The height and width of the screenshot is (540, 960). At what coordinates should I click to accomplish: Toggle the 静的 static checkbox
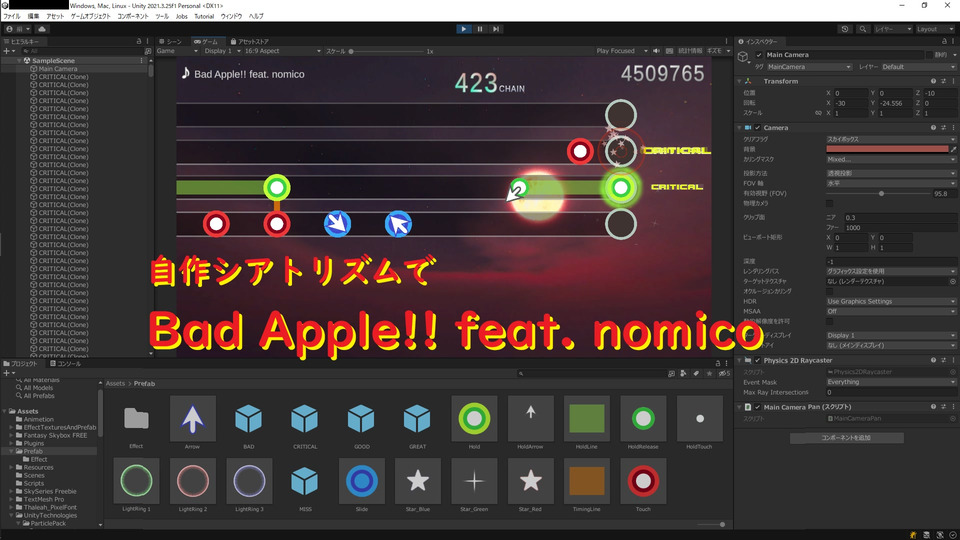929,54
